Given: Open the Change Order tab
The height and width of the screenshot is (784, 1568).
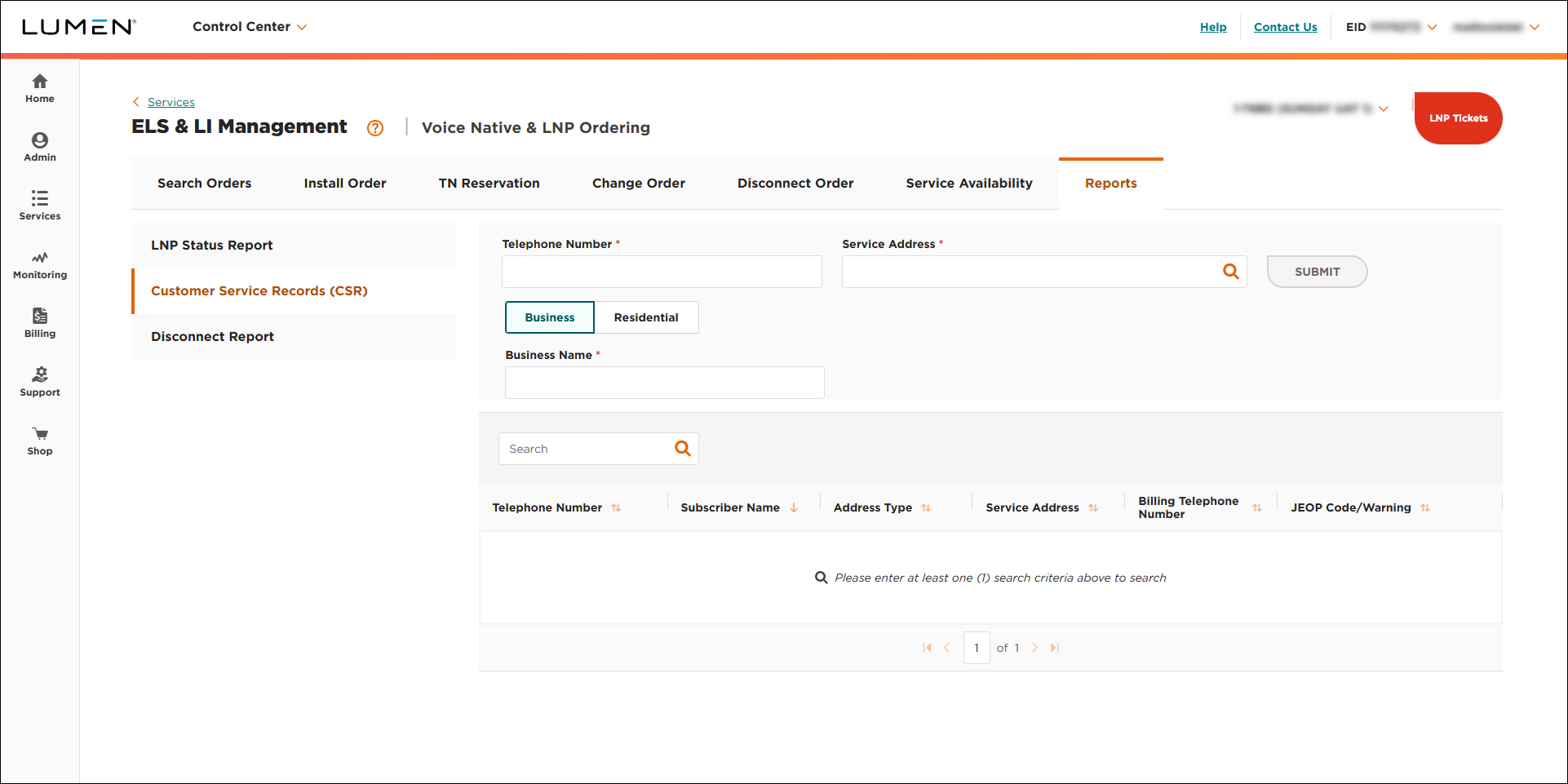Looking at the screenshot, I should (639, 184).
